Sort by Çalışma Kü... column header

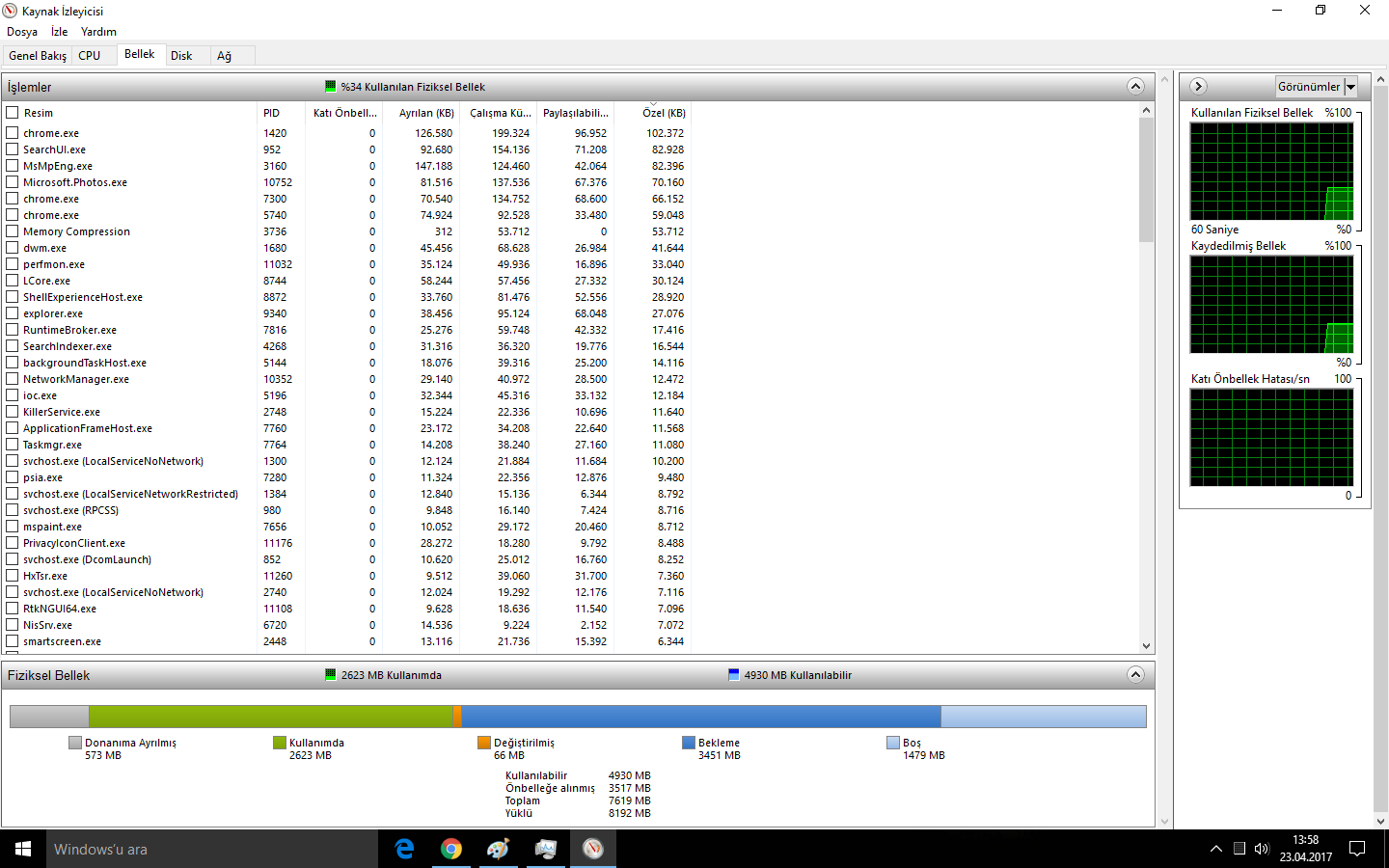coord(498,113)
